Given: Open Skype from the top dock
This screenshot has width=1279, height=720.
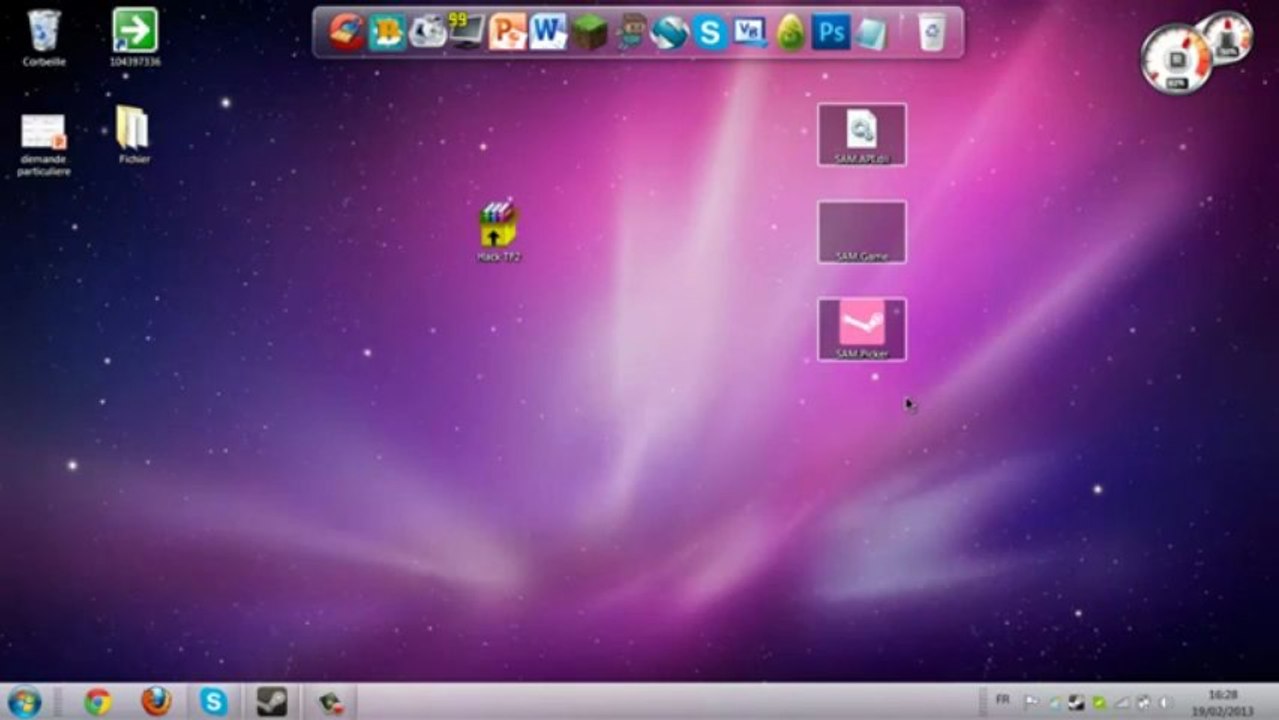Looking at the screenshot, I should click(709, 33).
